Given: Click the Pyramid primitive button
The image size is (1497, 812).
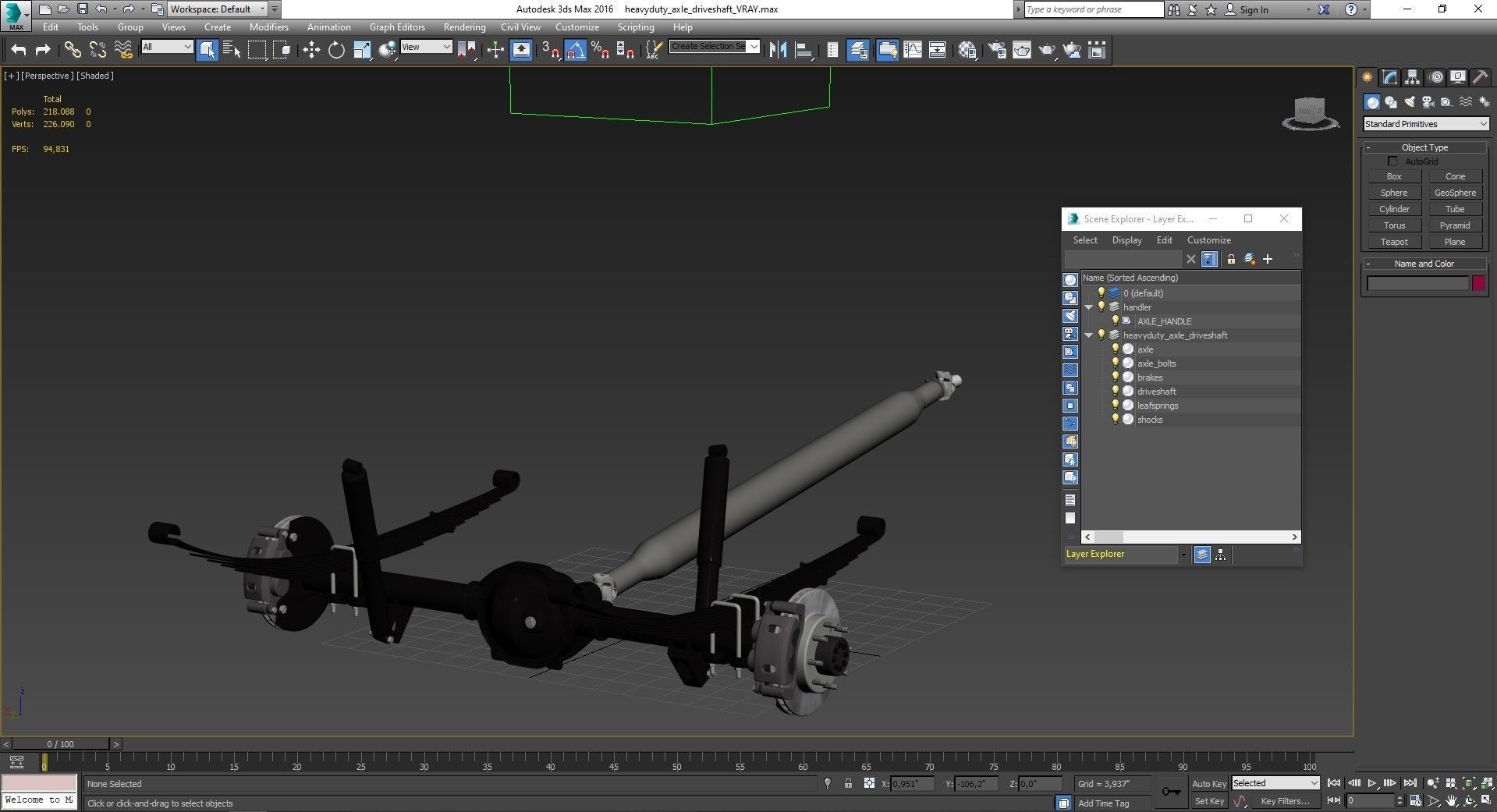Looking at the screenshot, I should pyautogui.click(x=1455, y=225).
